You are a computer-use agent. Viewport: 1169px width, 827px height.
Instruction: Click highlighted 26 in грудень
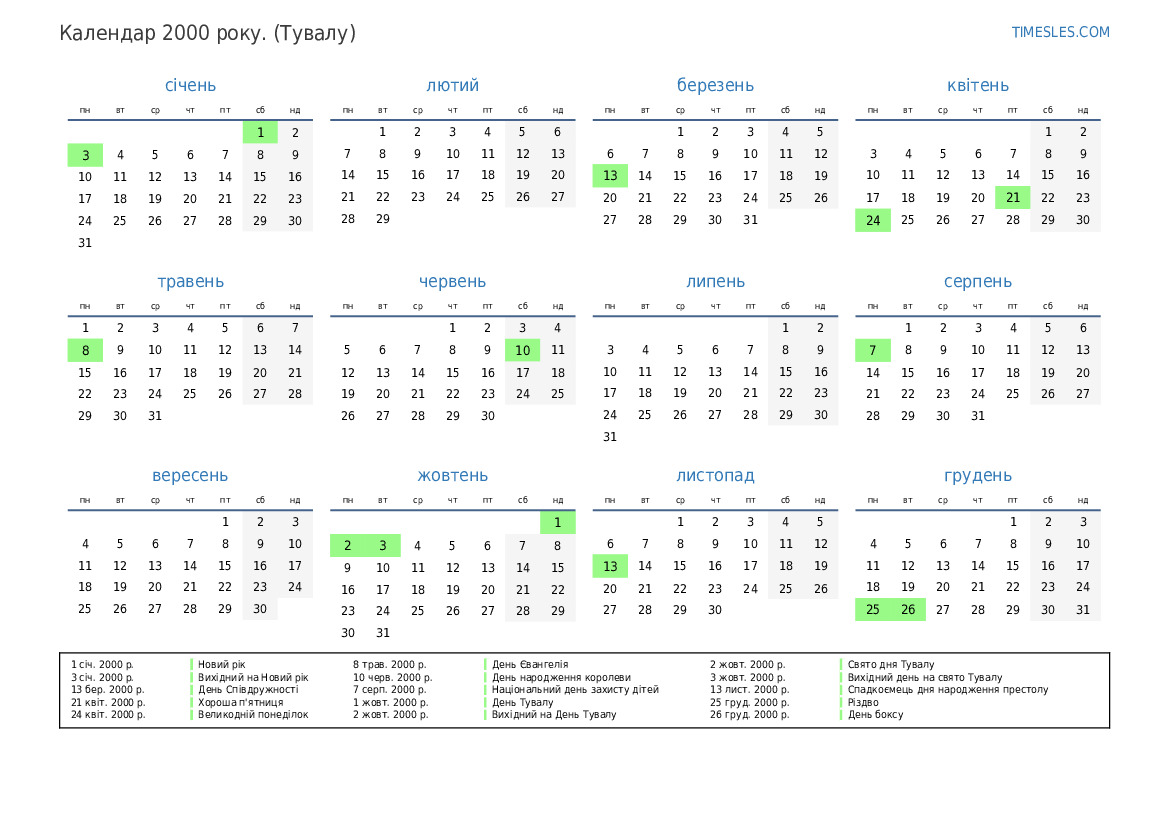coord(908,609)
